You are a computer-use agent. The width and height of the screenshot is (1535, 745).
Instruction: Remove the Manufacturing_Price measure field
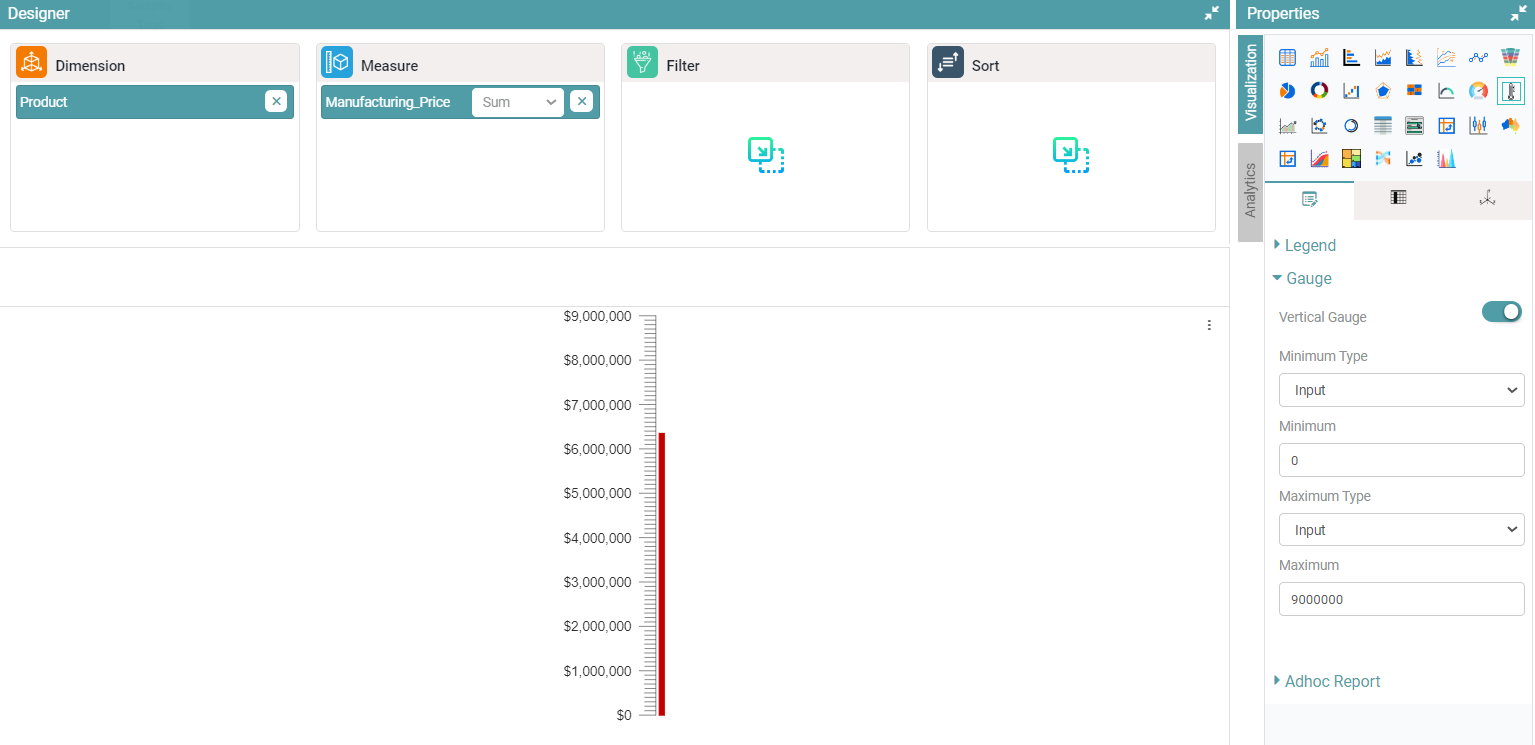[581, 101]
